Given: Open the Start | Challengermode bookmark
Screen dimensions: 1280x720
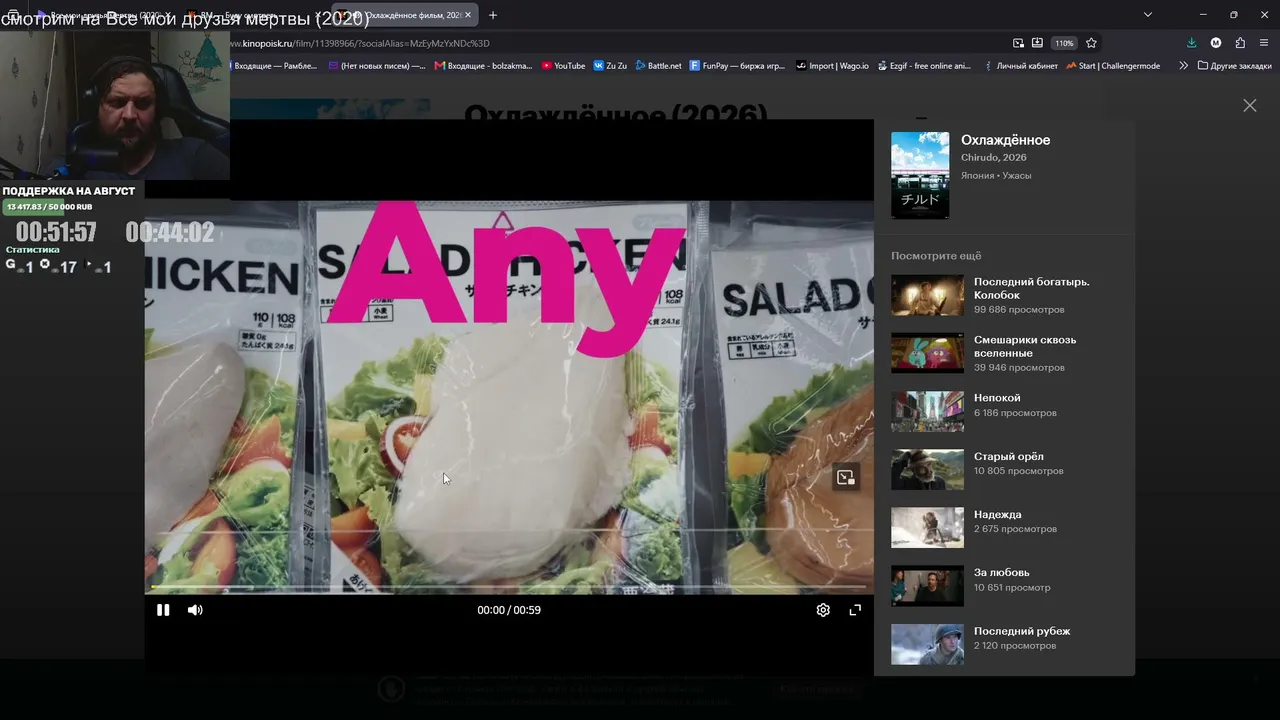Looking at the screenshot, I should click(x=1113, y=66).
